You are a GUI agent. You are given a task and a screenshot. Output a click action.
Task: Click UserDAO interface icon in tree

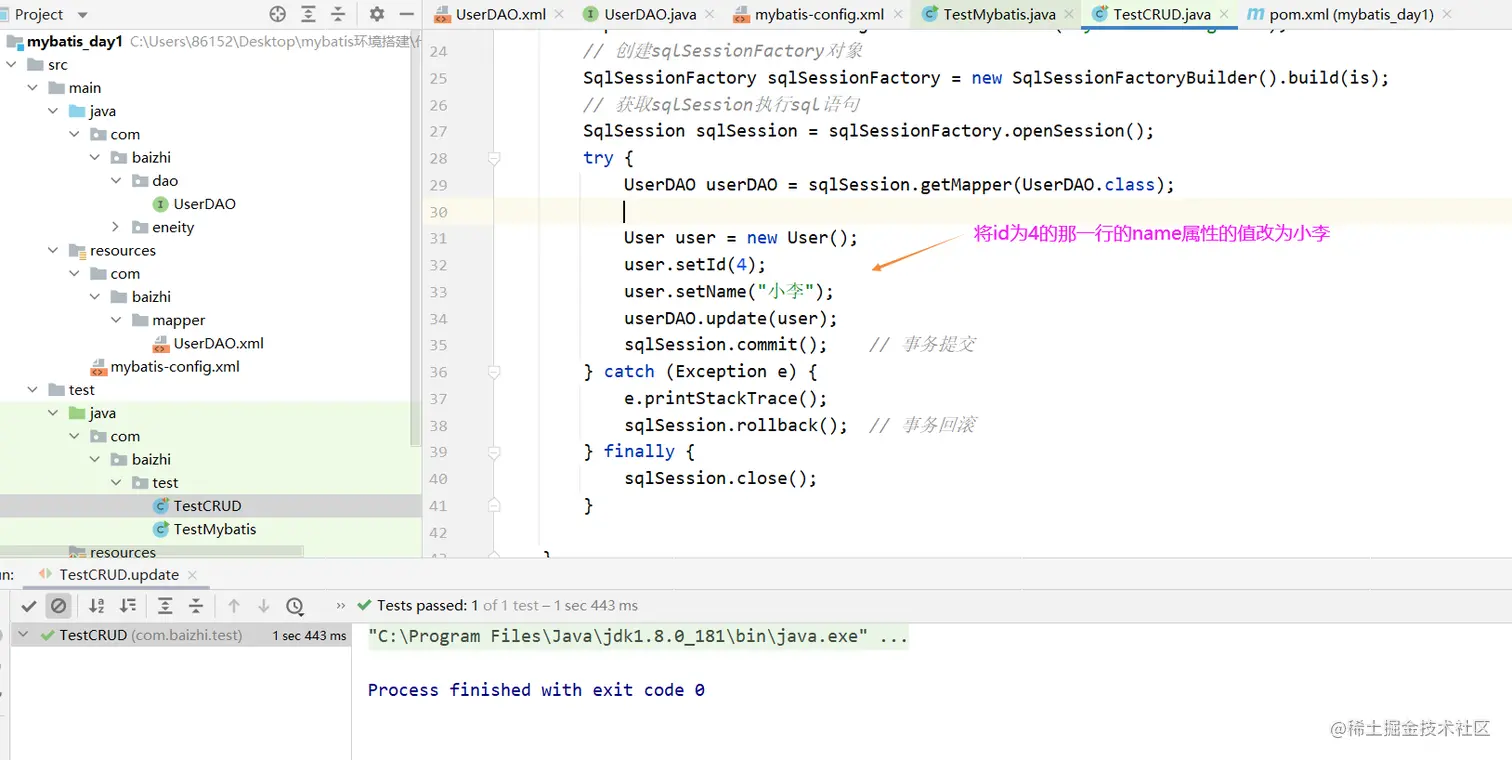[x=161, y=204]
